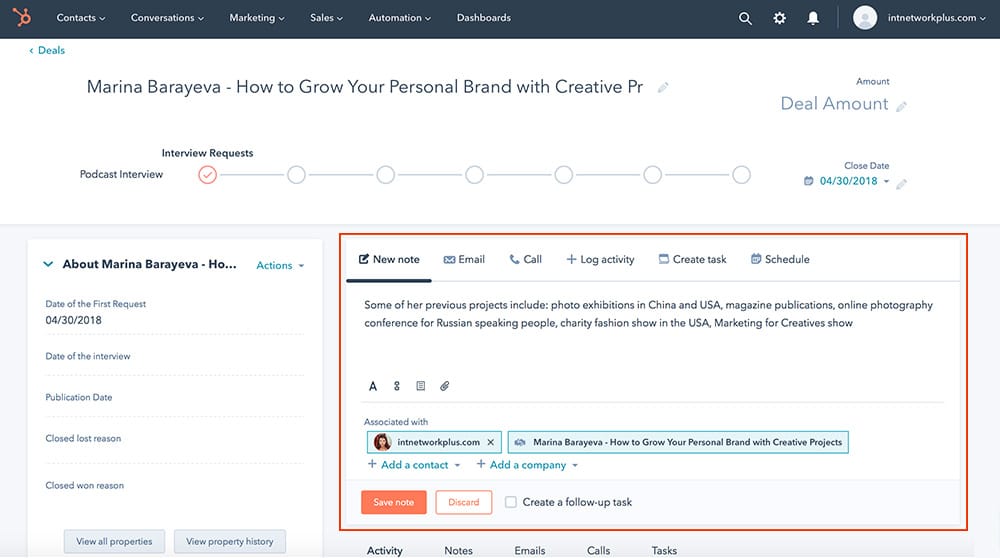
Task: Click the Deal Amount value
Action: [x=834, y=104]
